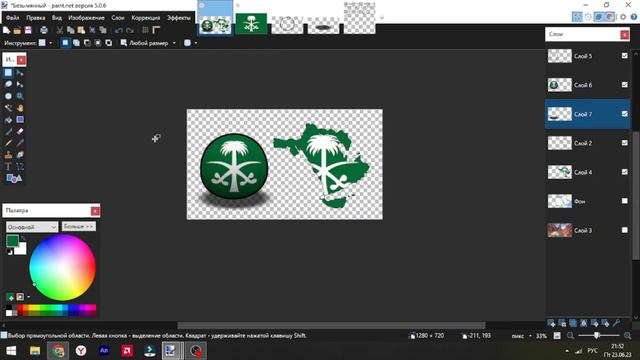This screenshot has width=640, height=360.
Task: Click the primary green color swatch
Action: (x=12, y=241)
